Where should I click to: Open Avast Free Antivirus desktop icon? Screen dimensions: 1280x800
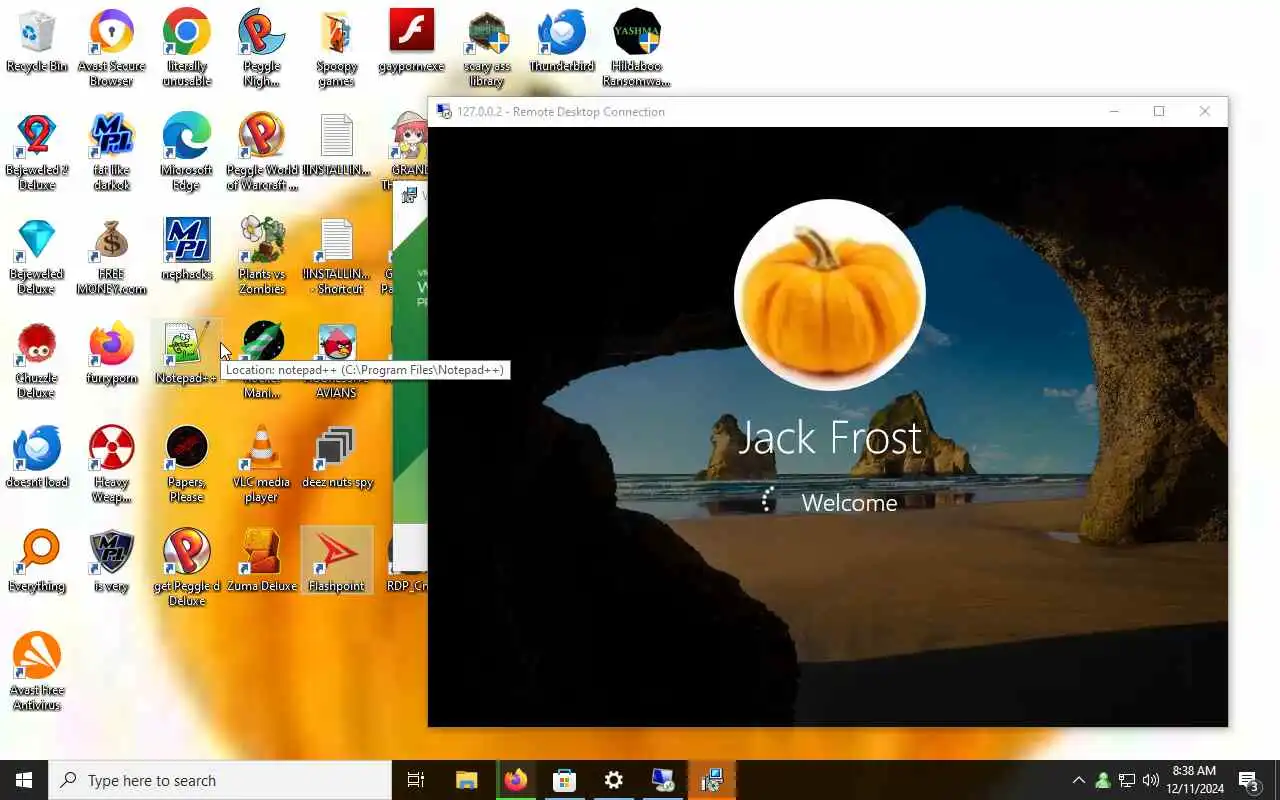(37, 672)
